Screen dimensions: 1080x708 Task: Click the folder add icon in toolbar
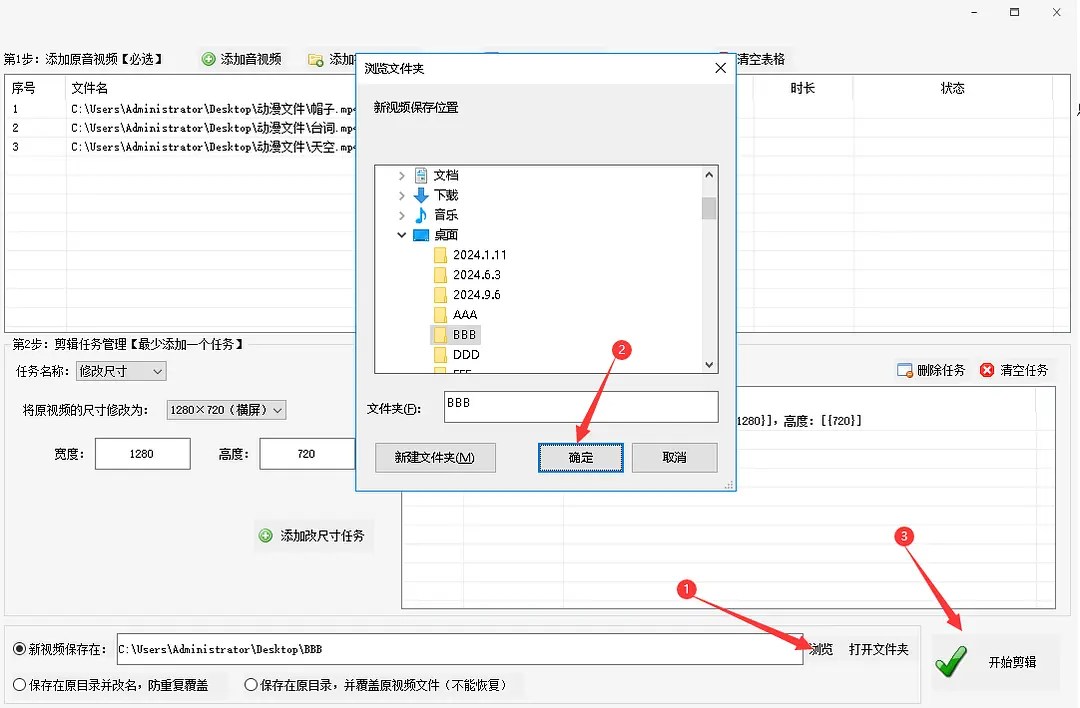coord(315,60)
